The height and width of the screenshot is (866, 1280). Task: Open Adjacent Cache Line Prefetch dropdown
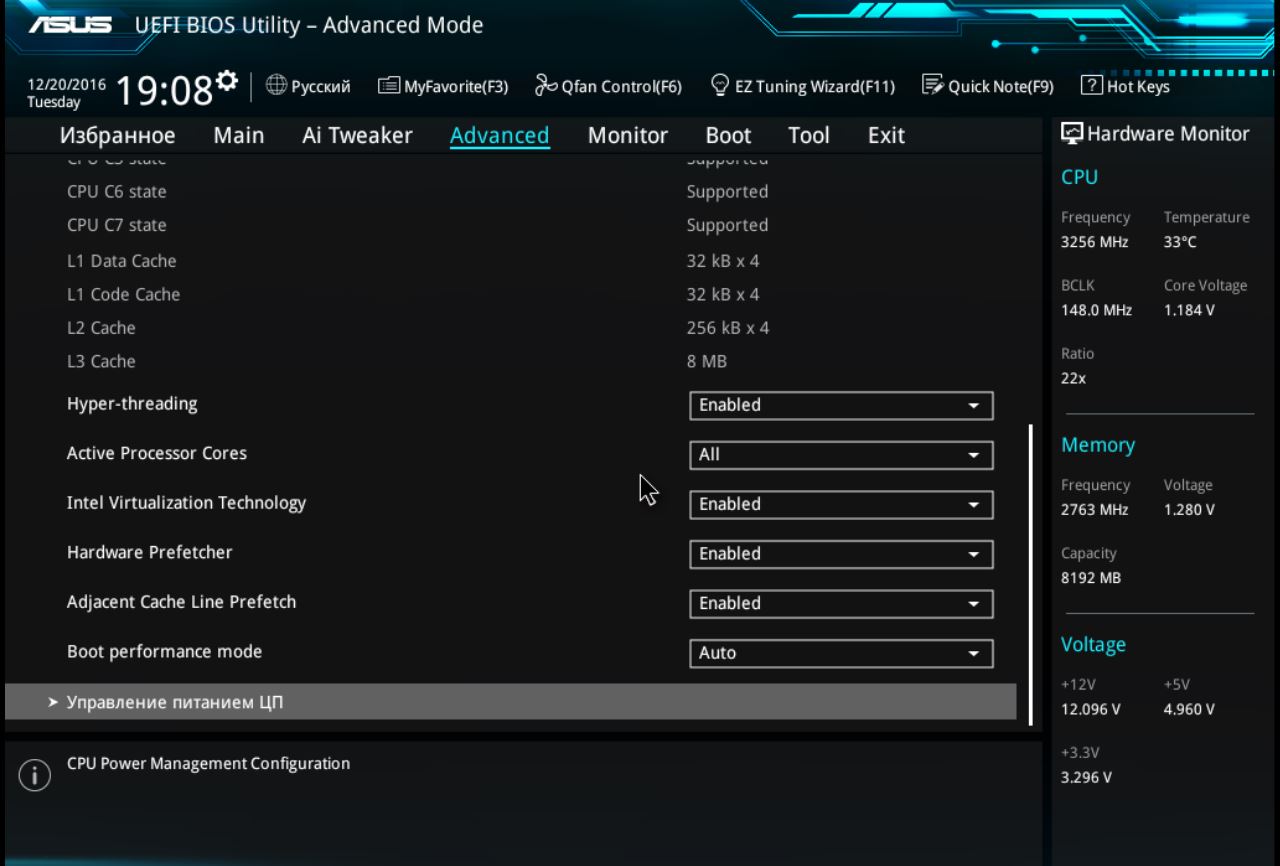click(841, 603)
